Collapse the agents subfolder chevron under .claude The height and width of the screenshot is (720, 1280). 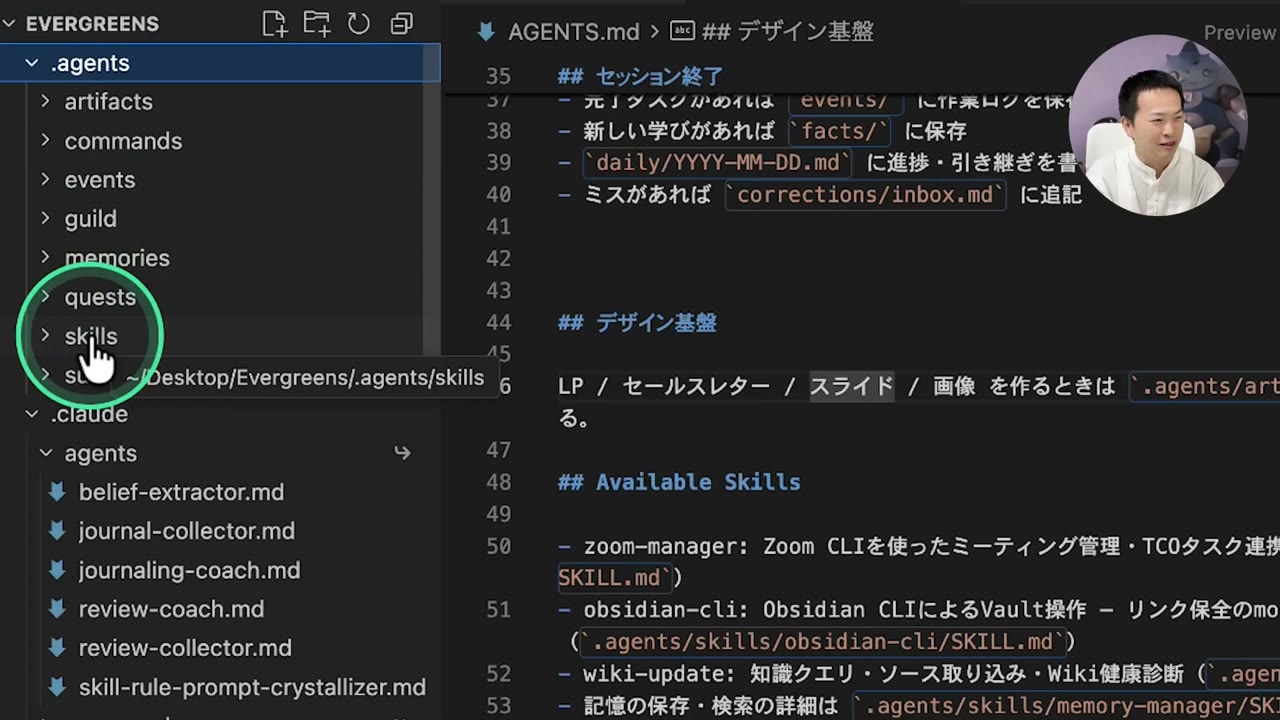[45, 453]
